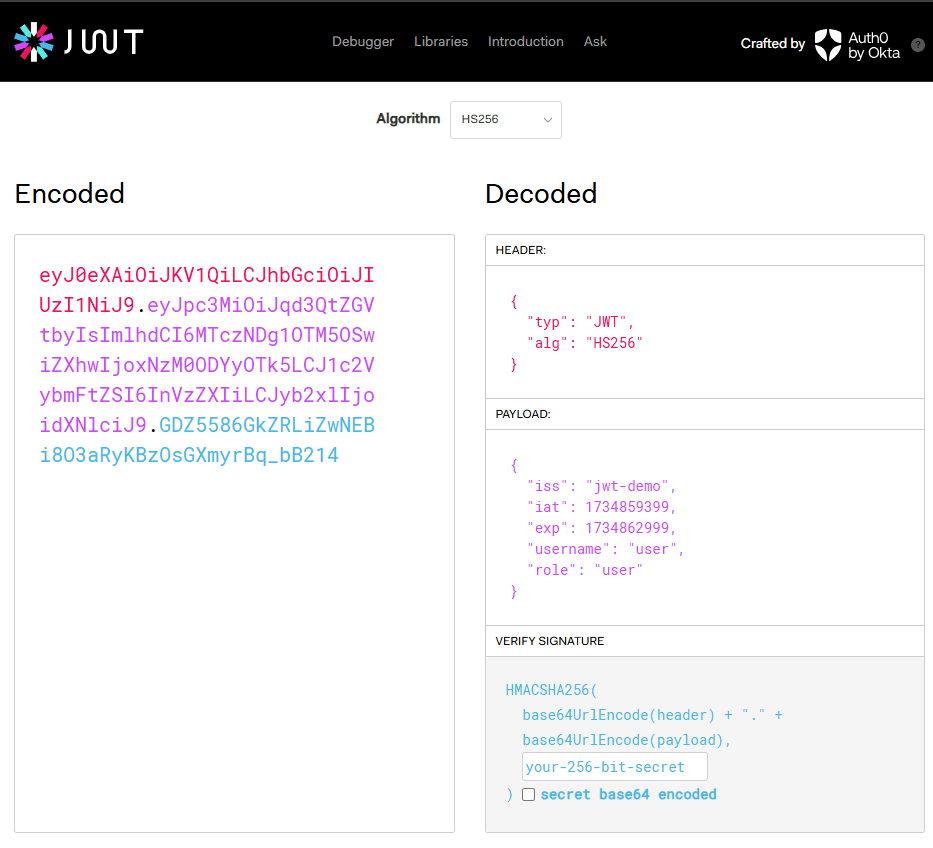Click the base64UrlEncode(header) text
This screenshot has width=933, height=848.
[618, 715]
